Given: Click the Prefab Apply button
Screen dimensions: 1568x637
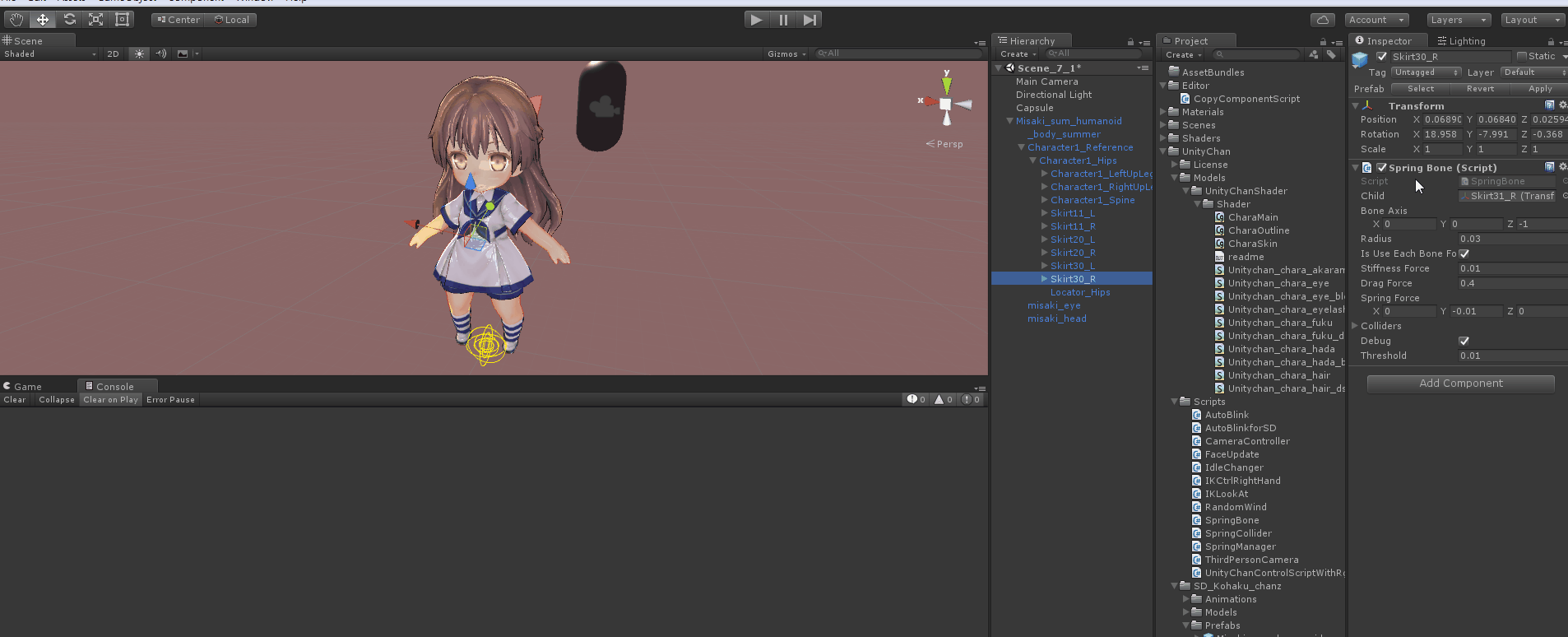Looking at the screenshot, I should tap(1540, 89).
